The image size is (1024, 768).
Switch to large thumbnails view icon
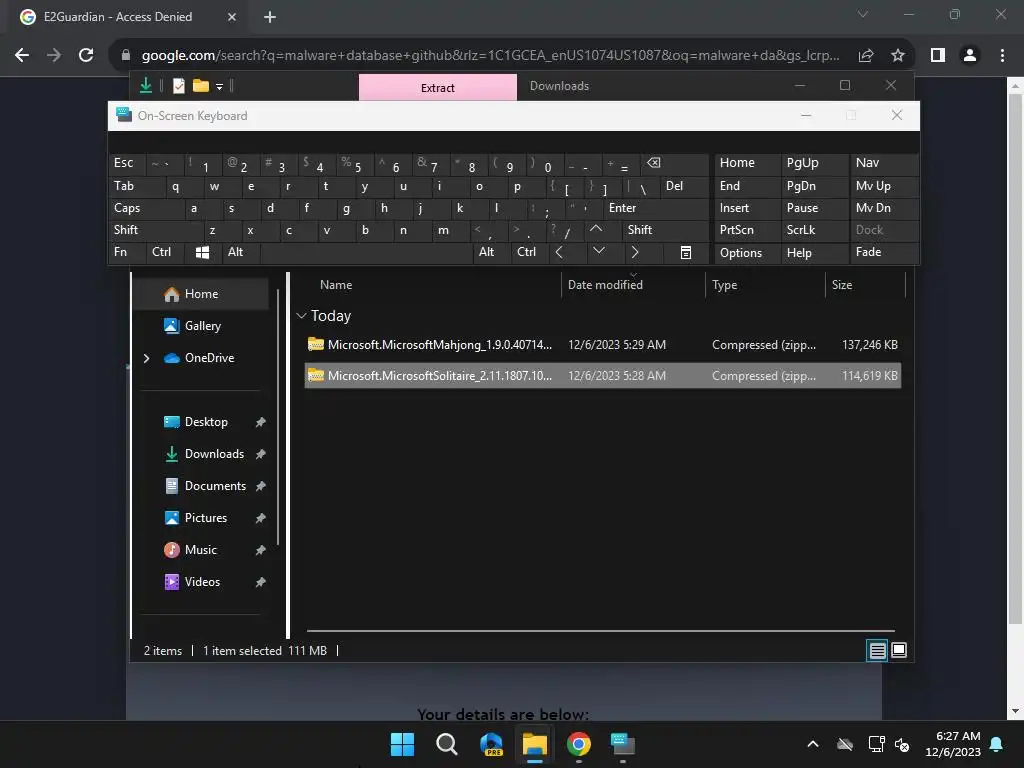click(x=899, y=650)
